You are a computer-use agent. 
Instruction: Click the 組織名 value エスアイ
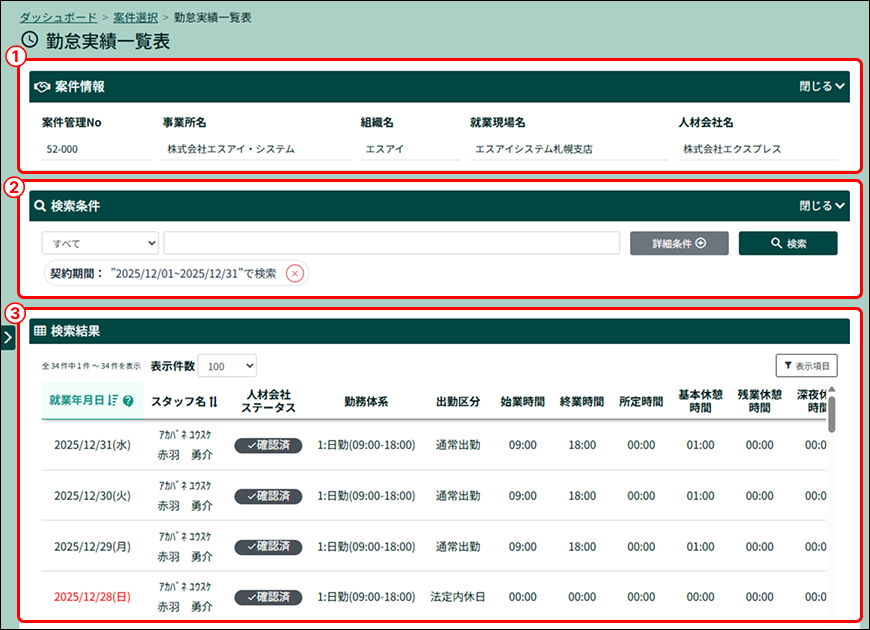point(385,149)
